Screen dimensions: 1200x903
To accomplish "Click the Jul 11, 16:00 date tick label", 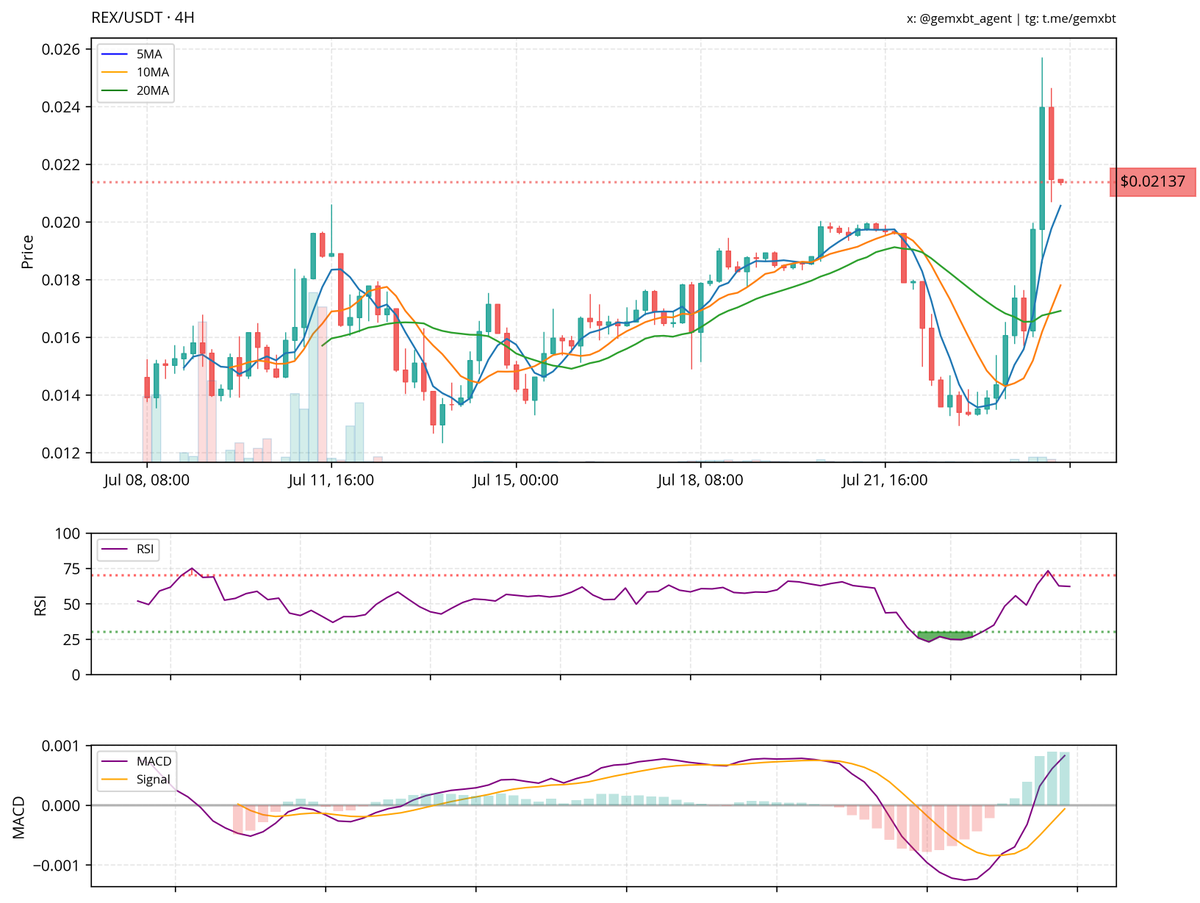I will pos(330,480).
